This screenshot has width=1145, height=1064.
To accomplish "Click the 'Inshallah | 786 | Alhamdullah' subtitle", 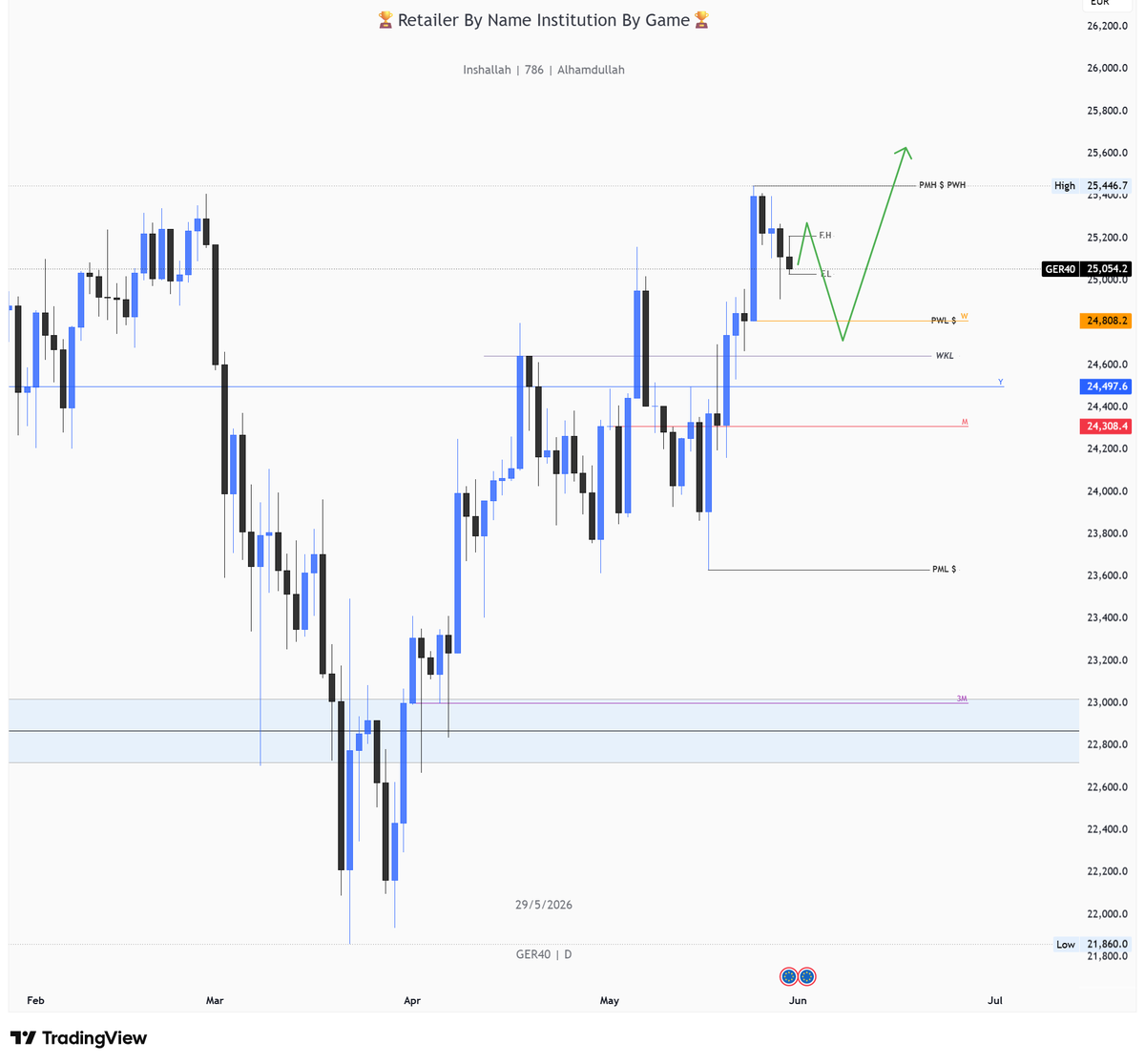I will pos(544,70).
